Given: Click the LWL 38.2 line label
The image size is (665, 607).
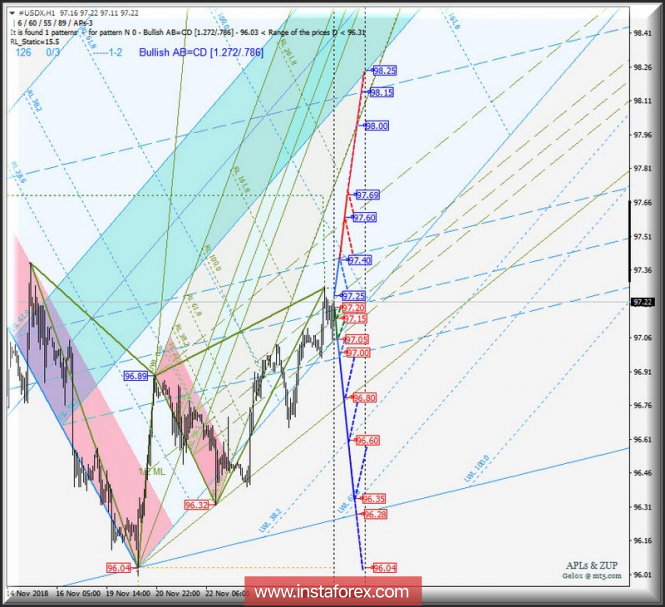Looking at the screenshot, I should pos(270,520).
